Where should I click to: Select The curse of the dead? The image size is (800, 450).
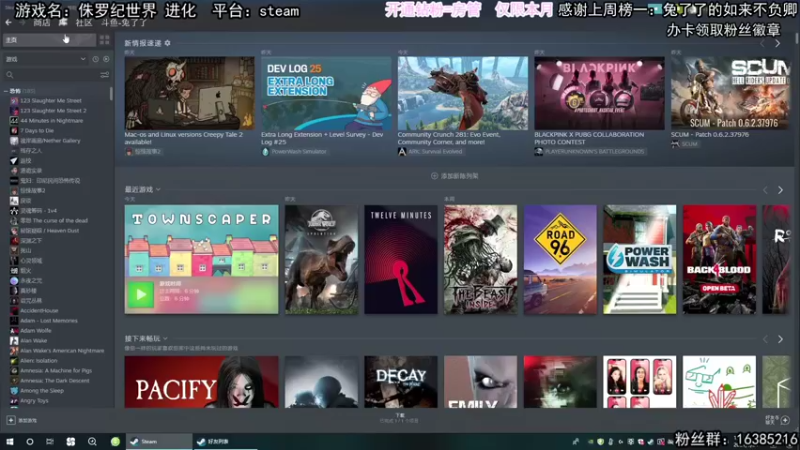[x=54, y=220]
